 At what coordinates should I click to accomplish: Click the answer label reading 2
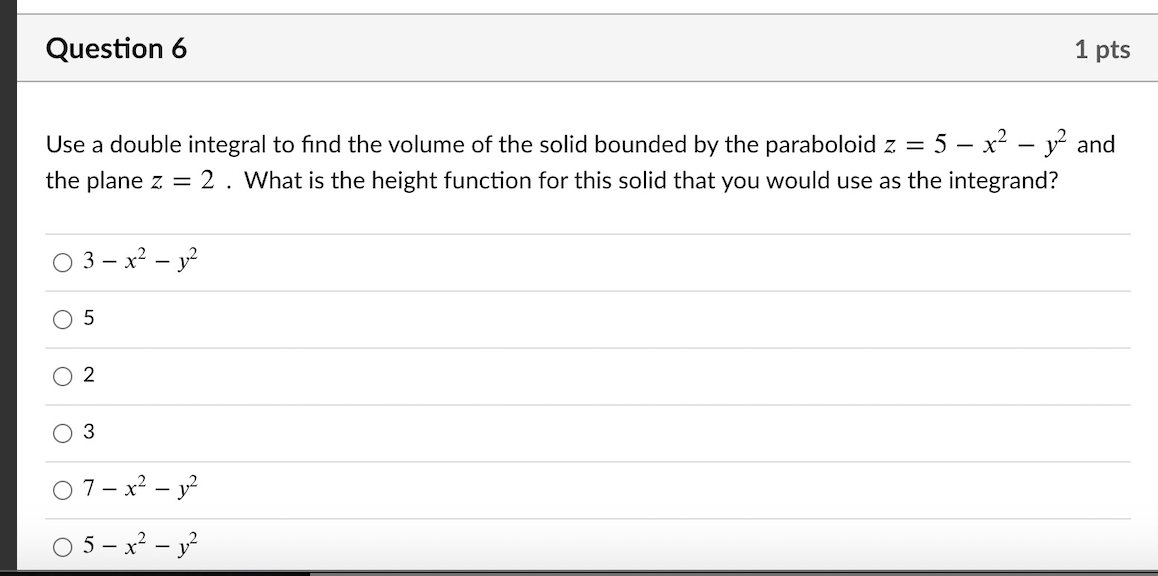click(x=89, y=375)
